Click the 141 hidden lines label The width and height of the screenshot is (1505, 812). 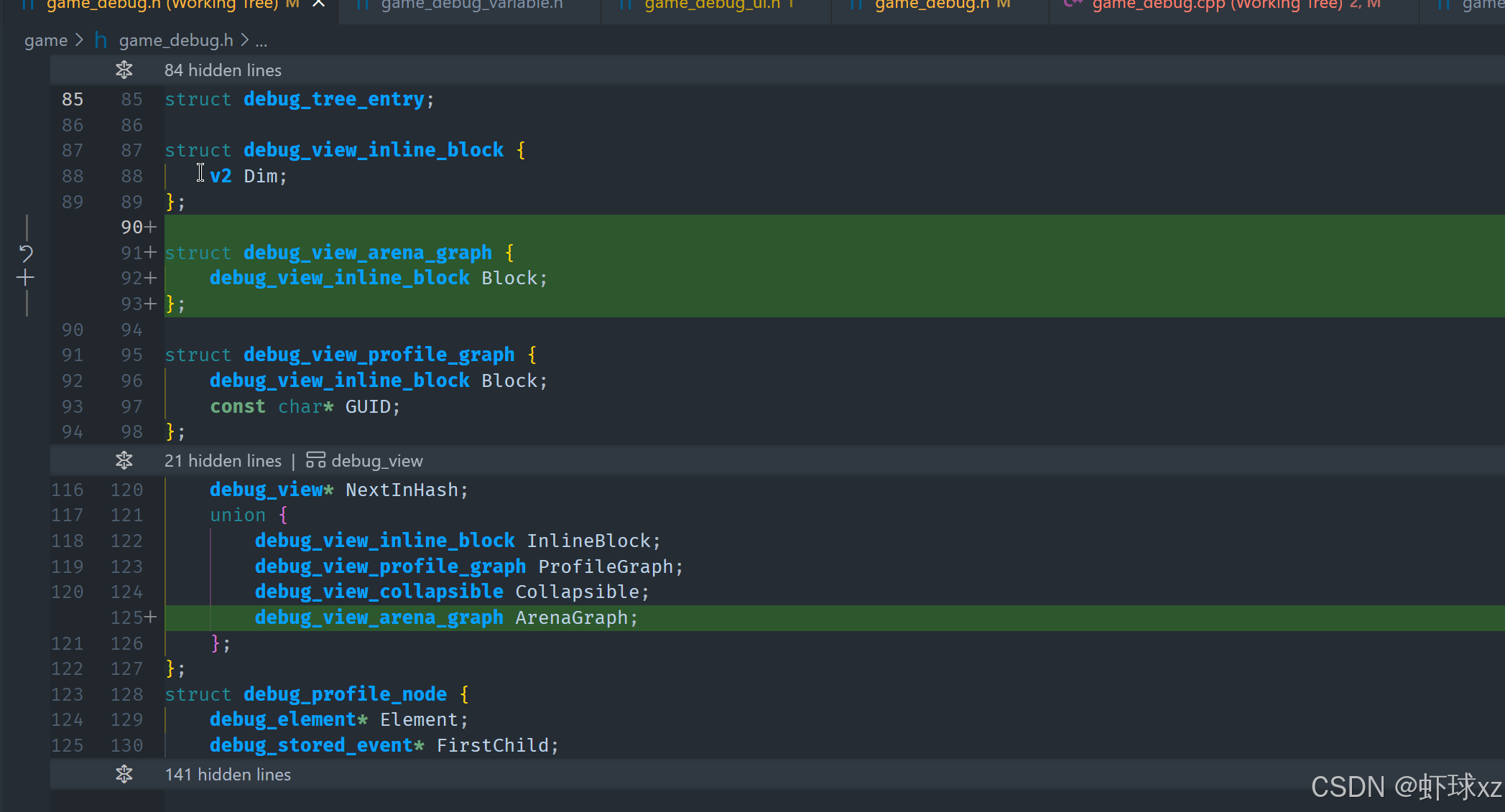(x=228, y=775)
